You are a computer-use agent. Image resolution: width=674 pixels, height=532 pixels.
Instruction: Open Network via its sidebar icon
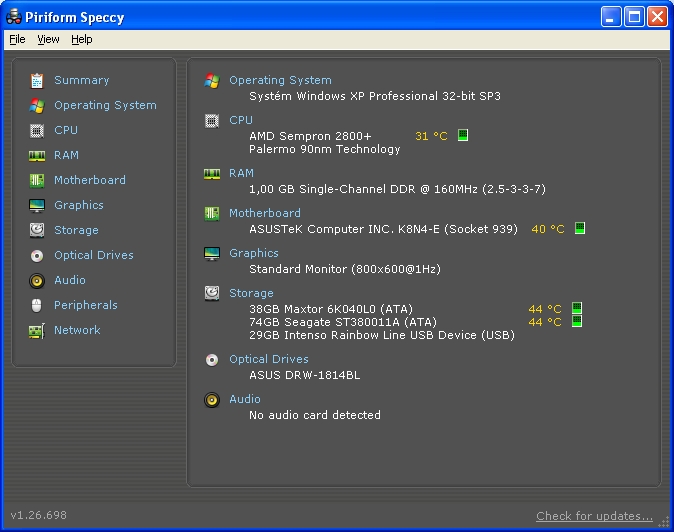coord(37,330)
